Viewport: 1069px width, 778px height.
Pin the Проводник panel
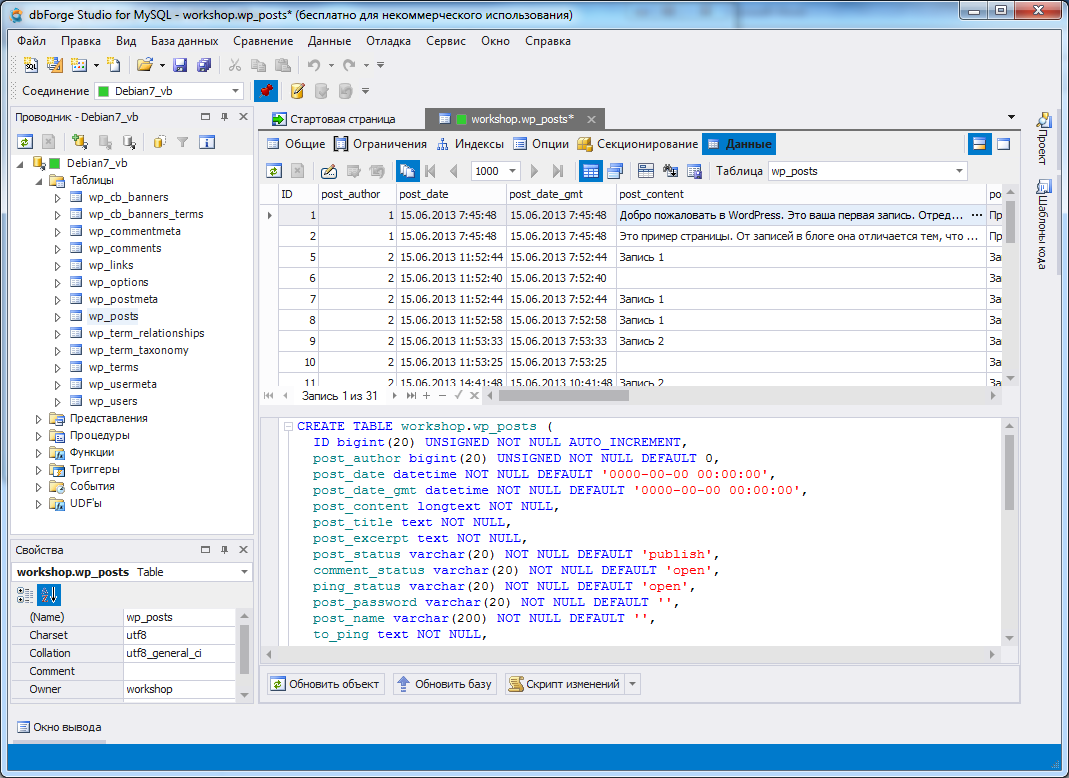pos(224,117)
